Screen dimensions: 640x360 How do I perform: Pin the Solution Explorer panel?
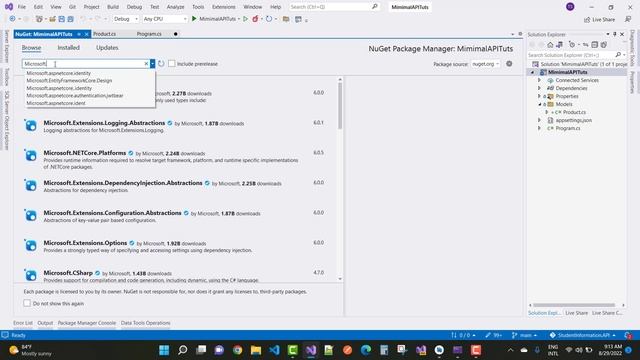click(x=615, y=34)
